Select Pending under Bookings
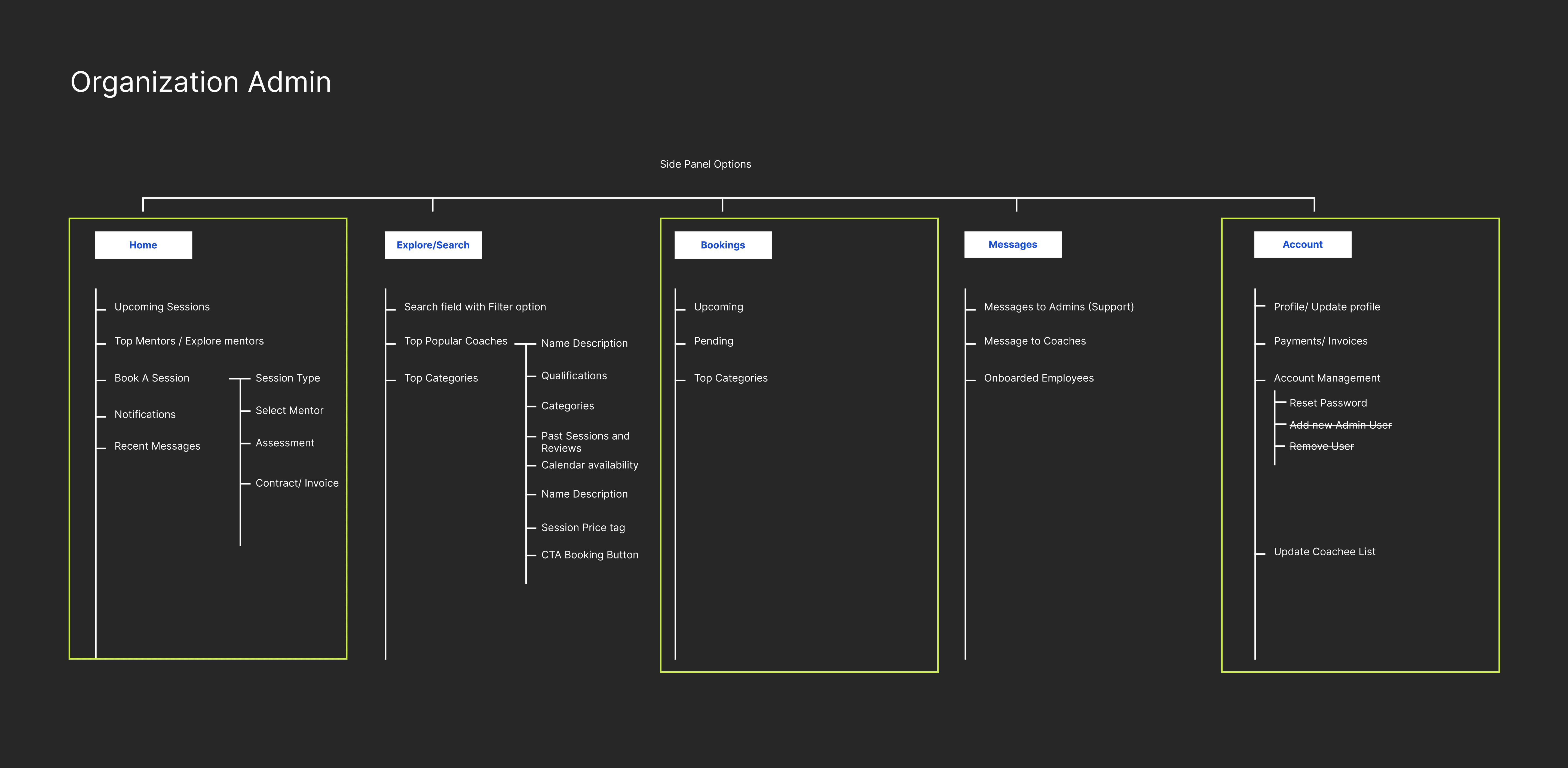The width and height of the screenshot is (1568, 768). 713,341
